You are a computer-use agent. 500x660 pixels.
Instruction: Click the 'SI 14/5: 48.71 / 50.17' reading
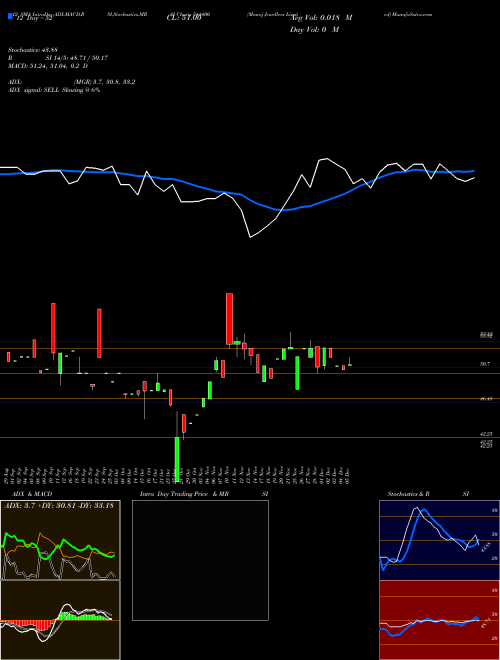(x=77, y=58)
